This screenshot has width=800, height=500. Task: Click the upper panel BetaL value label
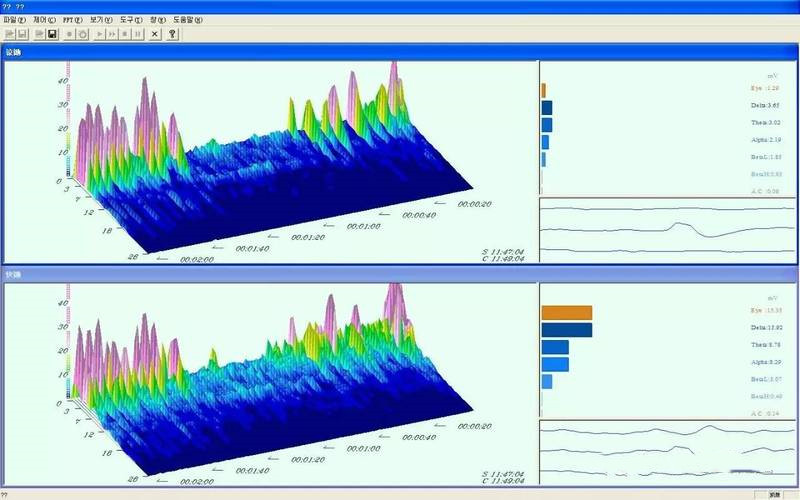coord(766,157)
